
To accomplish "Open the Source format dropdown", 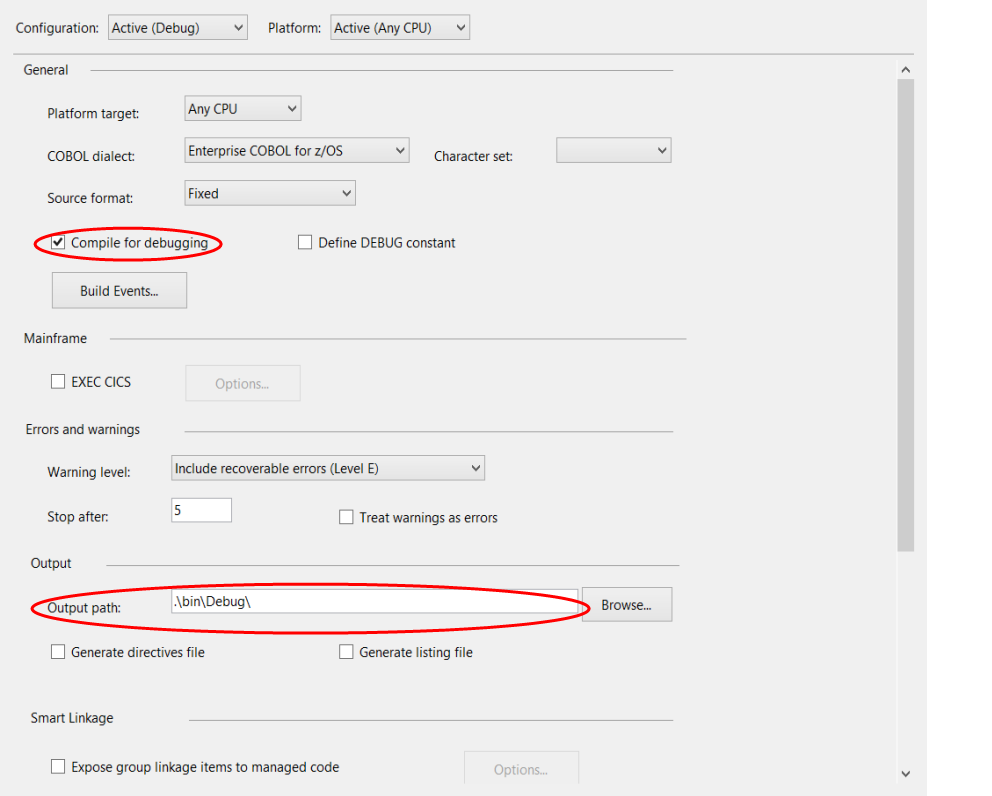I will tap(270, 193).
